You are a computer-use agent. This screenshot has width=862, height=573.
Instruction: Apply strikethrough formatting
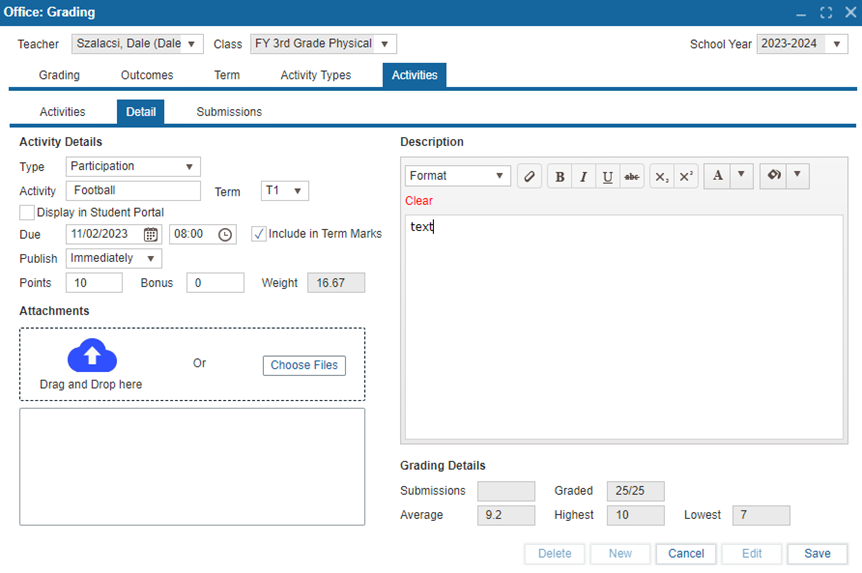pos(631,176)
